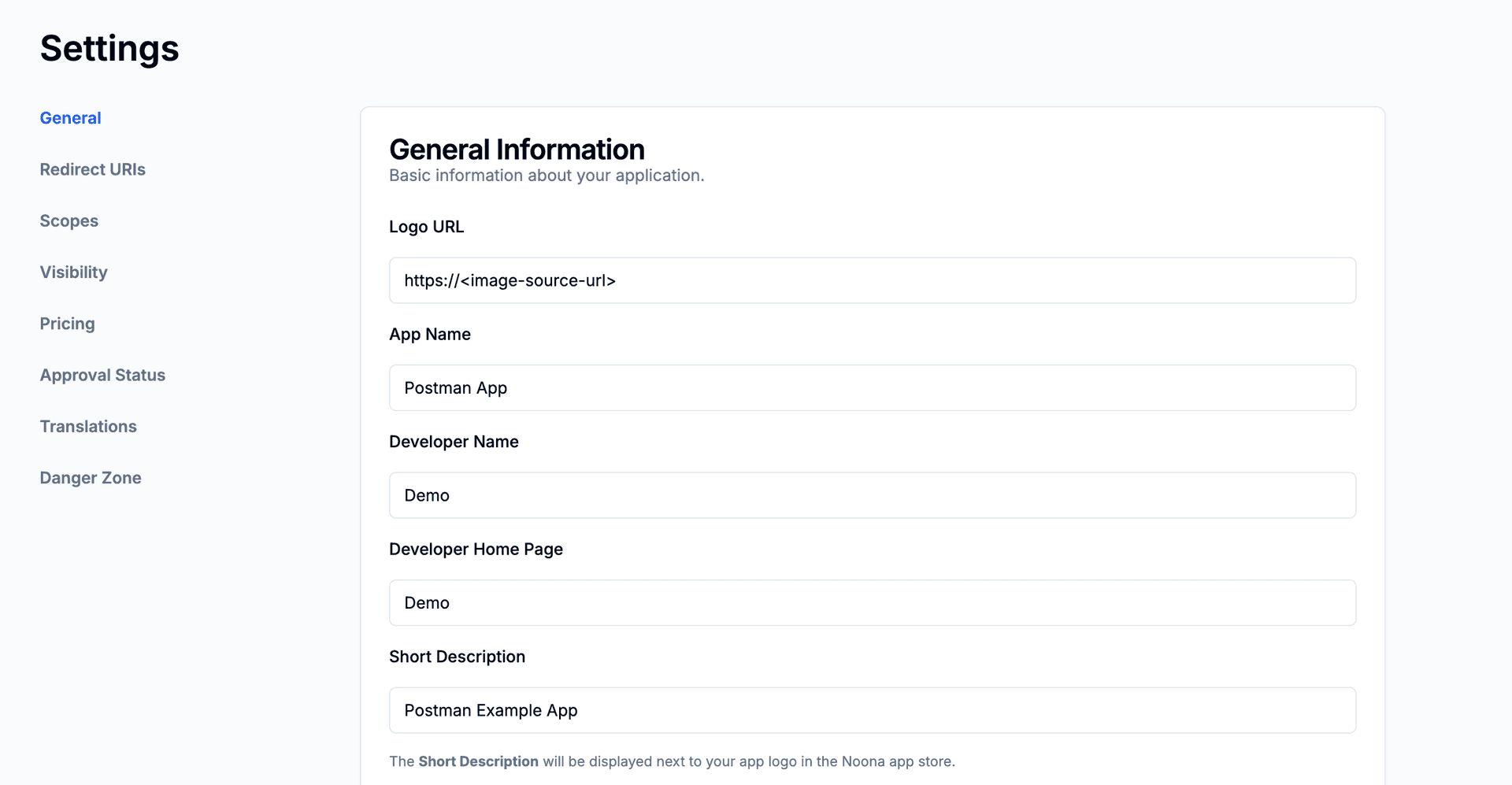The image size is (1512, 785).
Task: Click the App Name field label
Action: point(430,334)
